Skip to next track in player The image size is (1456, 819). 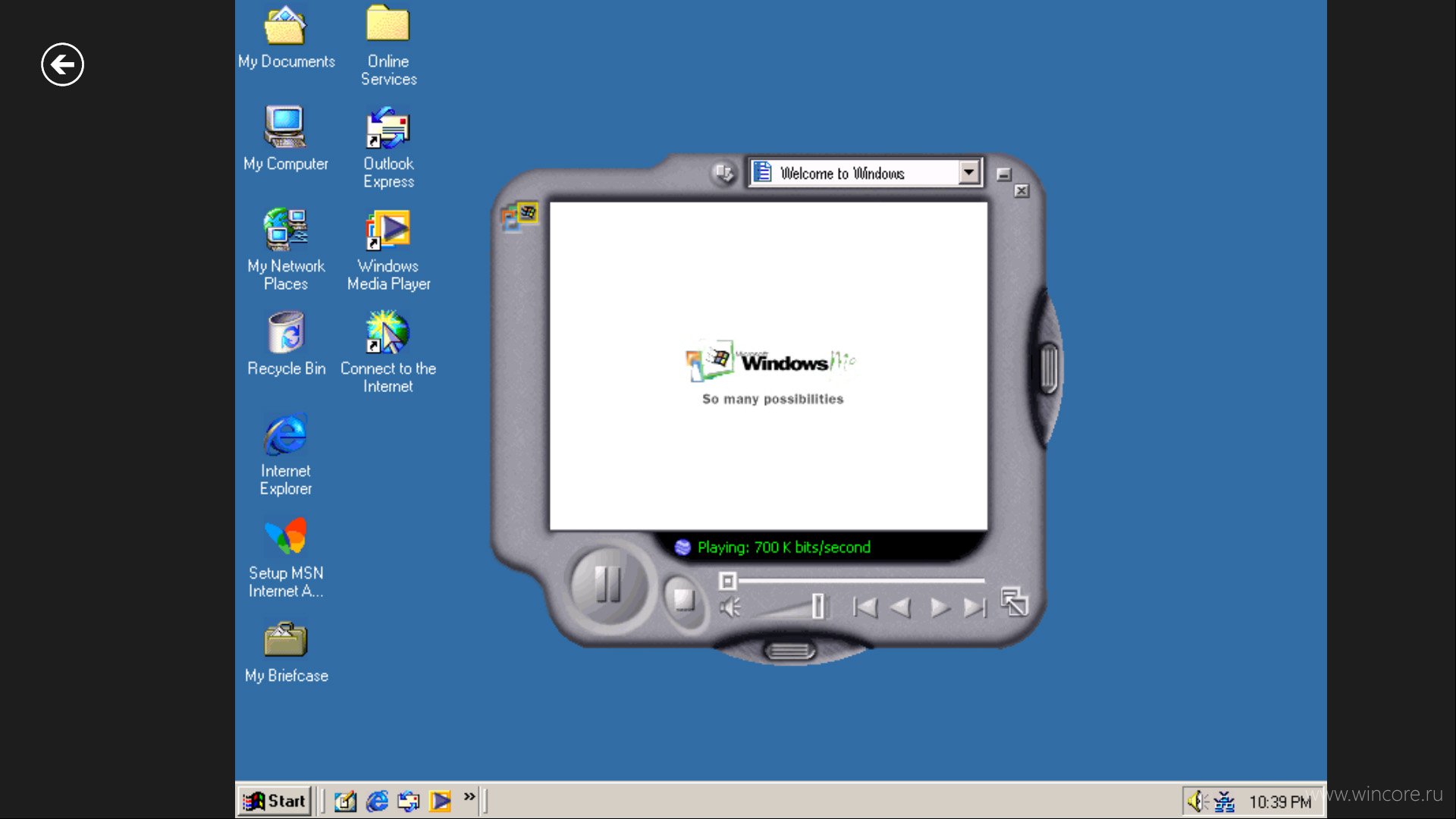(975, 607)
